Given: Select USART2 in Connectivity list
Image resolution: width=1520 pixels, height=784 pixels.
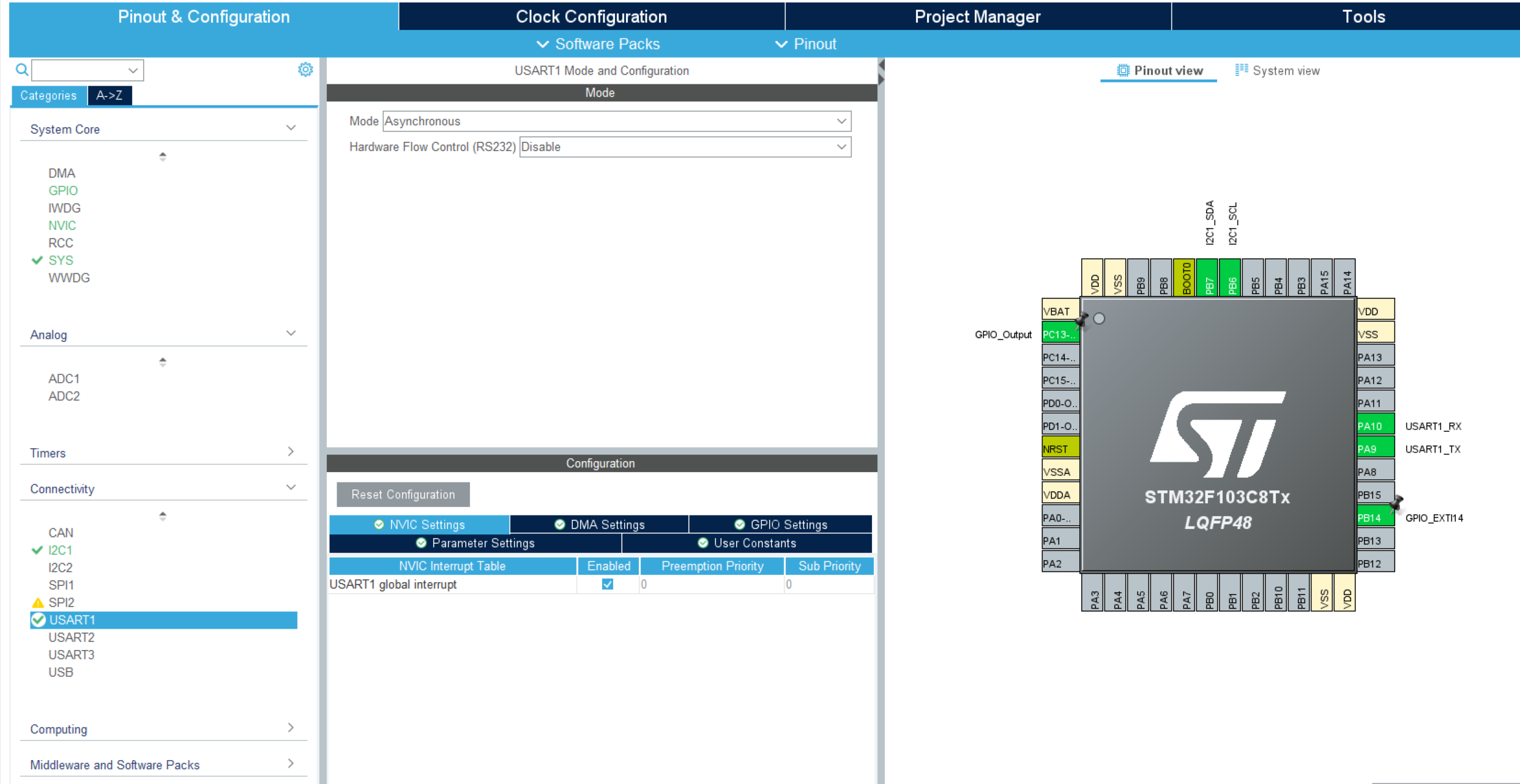Looking at the screenshot, I should click(72, 637).
